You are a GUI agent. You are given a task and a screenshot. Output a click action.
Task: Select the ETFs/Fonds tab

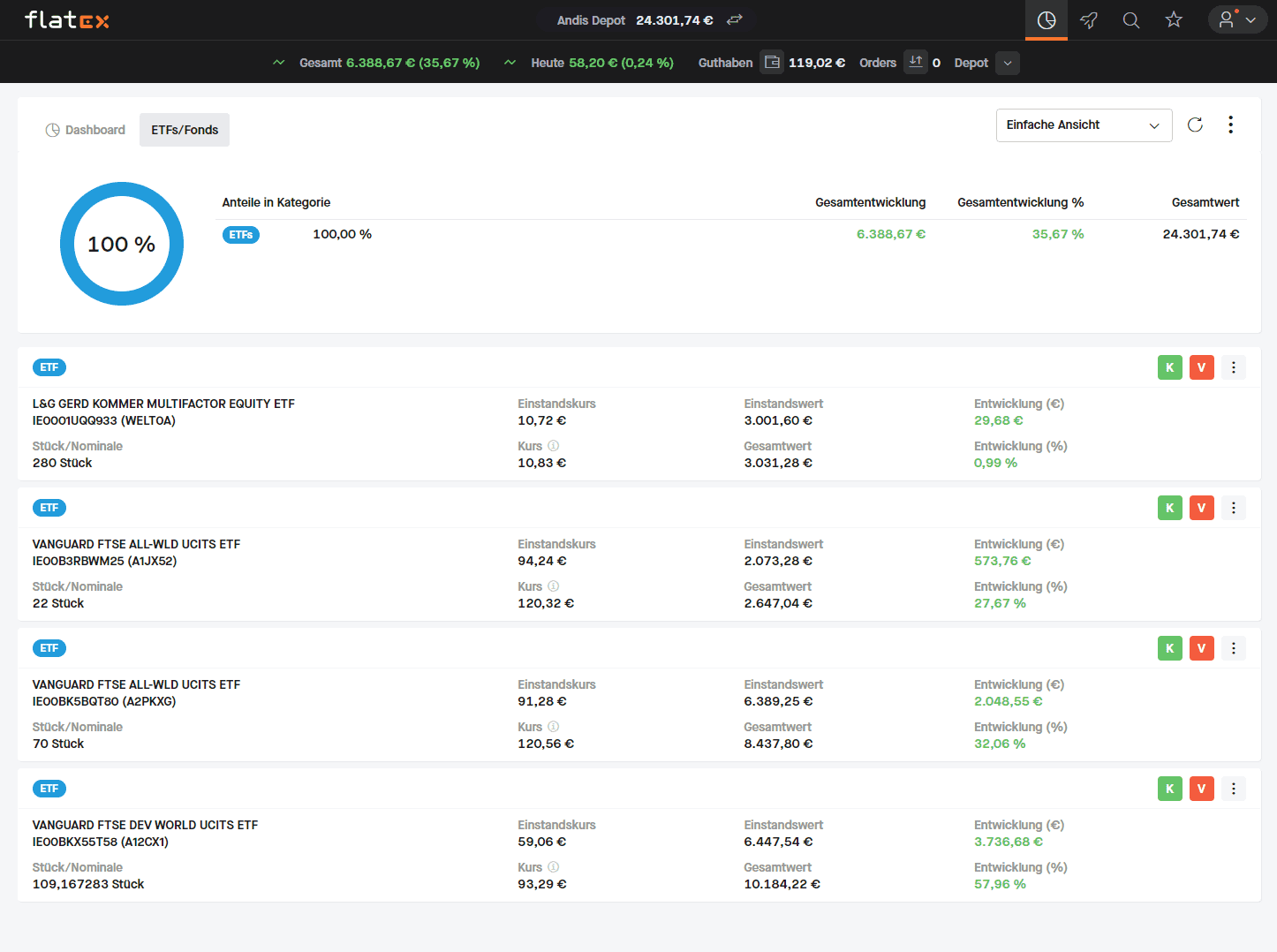pos(185,130)
